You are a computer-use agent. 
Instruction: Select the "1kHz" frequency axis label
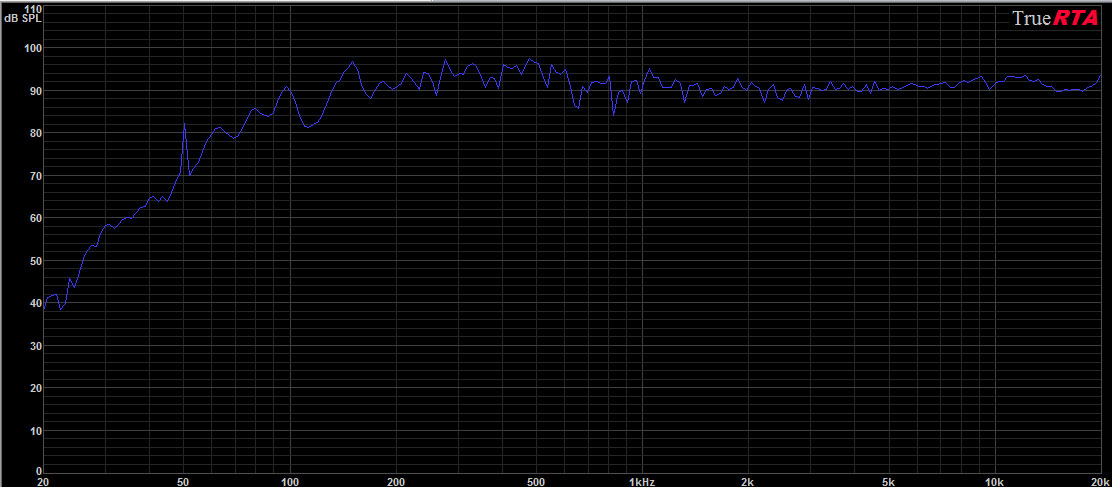point(643,481)
